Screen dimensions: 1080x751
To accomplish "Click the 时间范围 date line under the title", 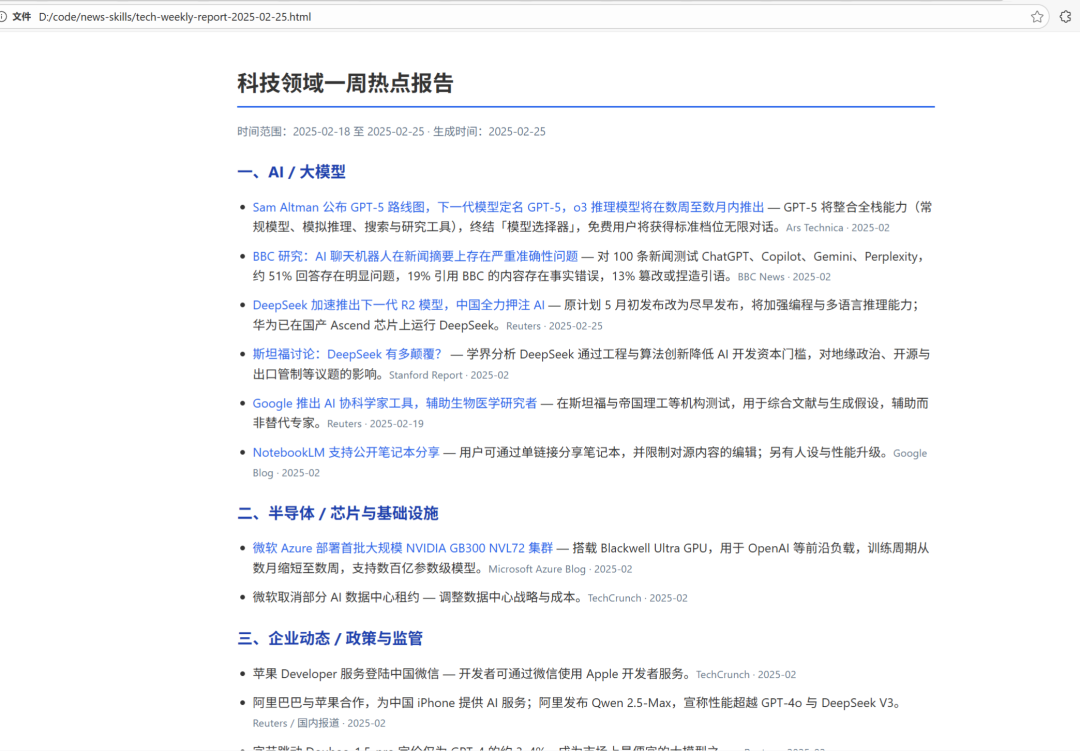I will 391,132.
